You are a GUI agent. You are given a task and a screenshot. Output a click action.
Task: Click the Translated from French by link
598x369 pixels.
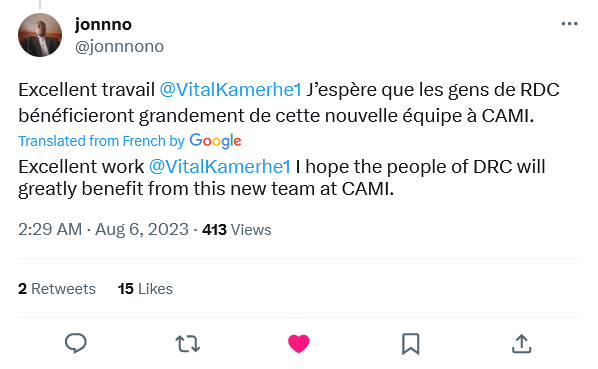(x=101, y=141)
